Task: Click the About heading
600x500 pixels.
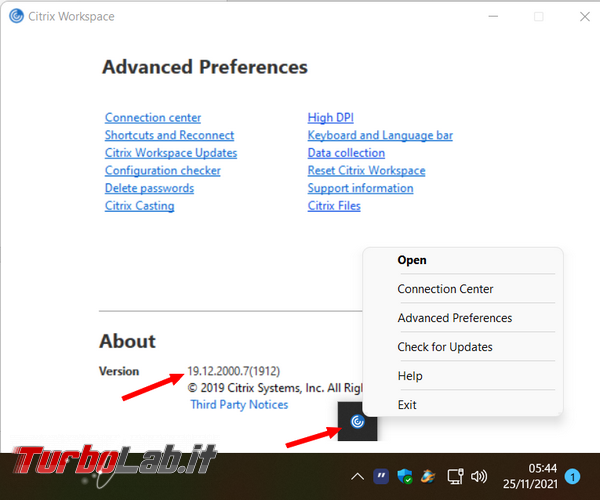Action: 127,341
